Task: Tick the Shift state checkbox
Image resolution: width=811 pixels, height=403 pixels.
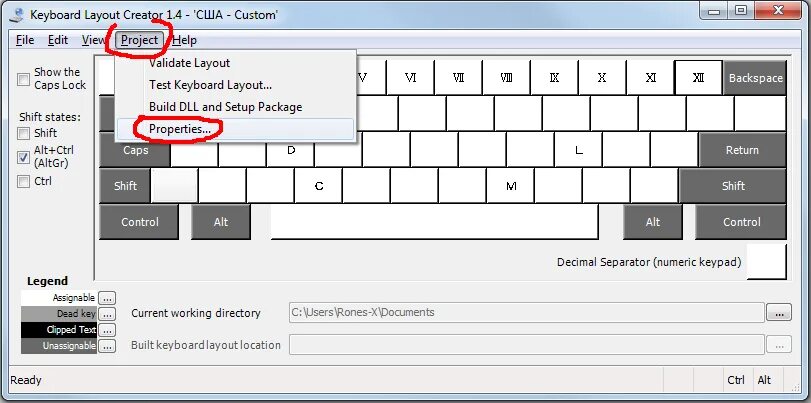Action: pos(23,133)
